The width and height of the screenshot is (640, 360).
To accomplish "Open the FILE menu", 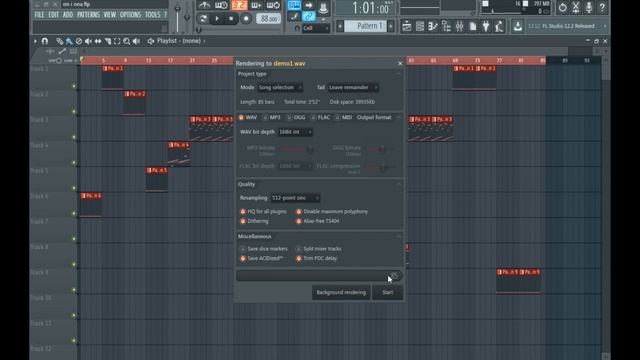I will pyautogui.click(x=39, y=15).
